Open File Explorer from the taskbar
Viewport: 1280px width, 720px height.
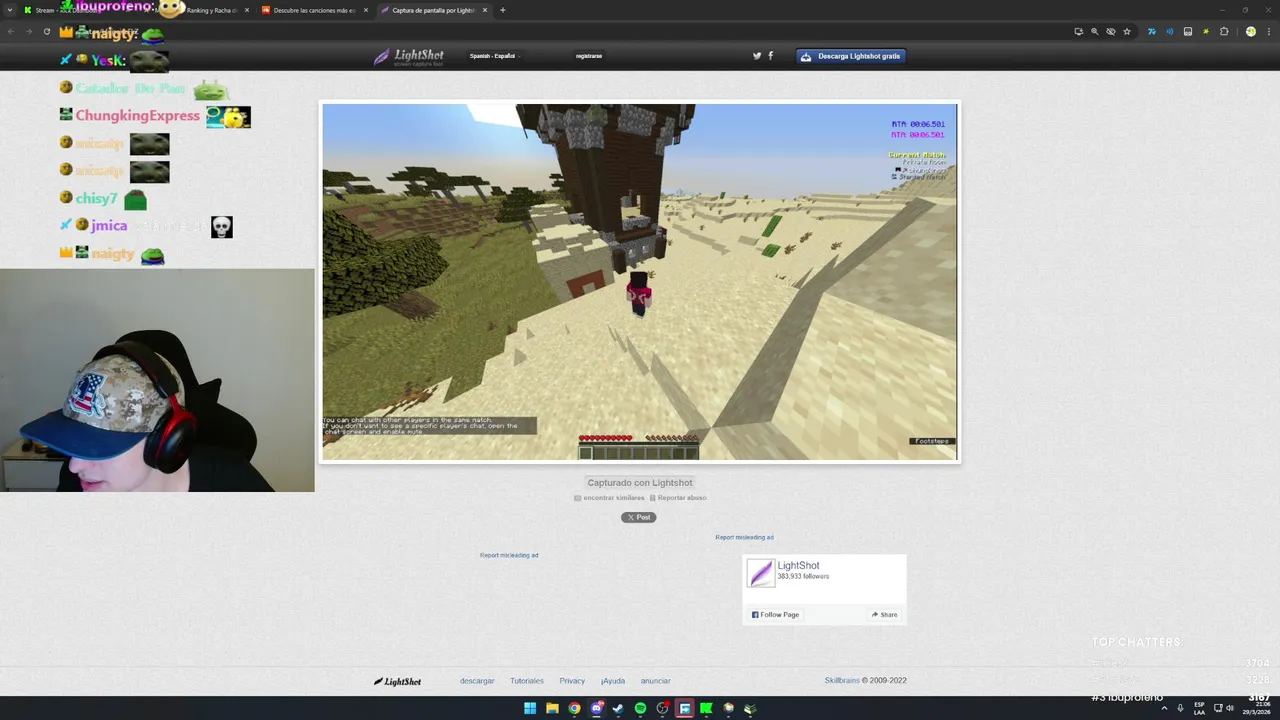(552, 708)
